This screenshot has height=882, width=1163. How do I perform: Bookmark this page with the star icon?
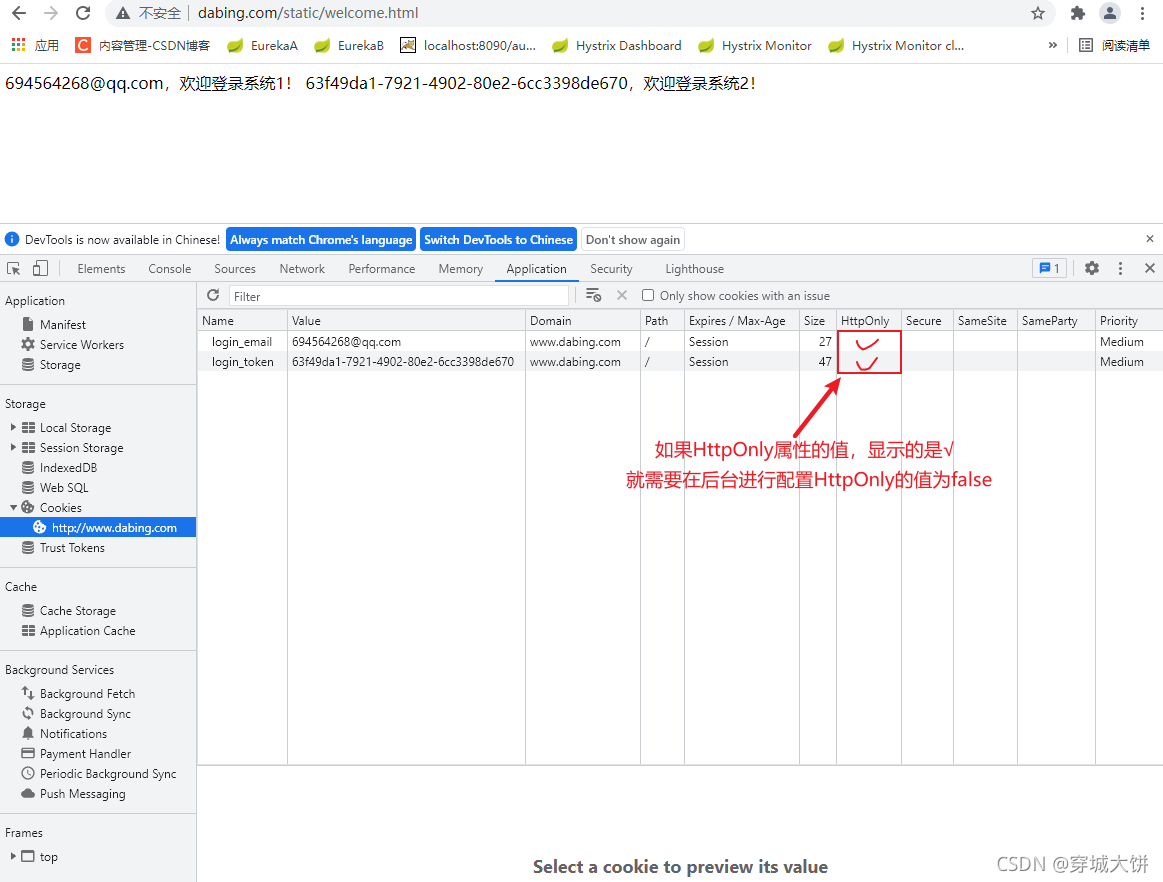1038,13
